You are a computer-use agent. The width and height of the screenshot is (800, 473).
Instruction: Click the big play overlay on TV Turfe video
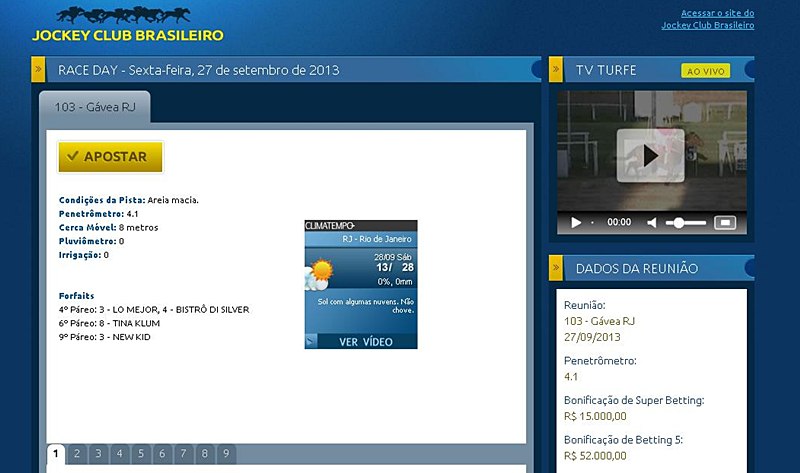point(651,156)
